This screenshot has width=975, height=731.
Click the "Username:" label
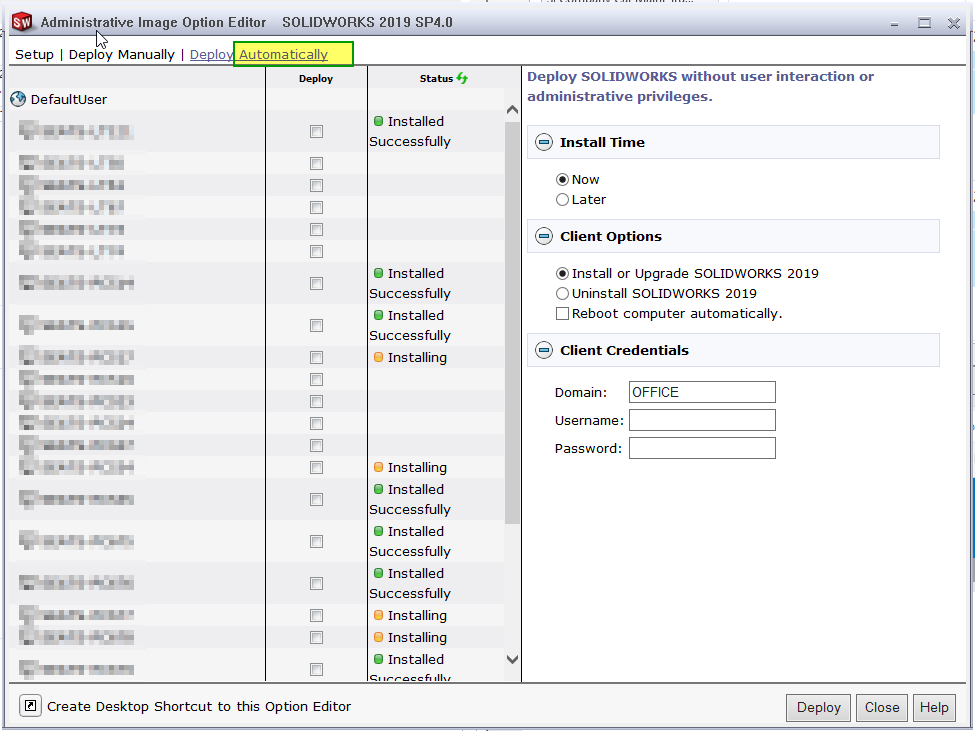[x=589, y=420]
